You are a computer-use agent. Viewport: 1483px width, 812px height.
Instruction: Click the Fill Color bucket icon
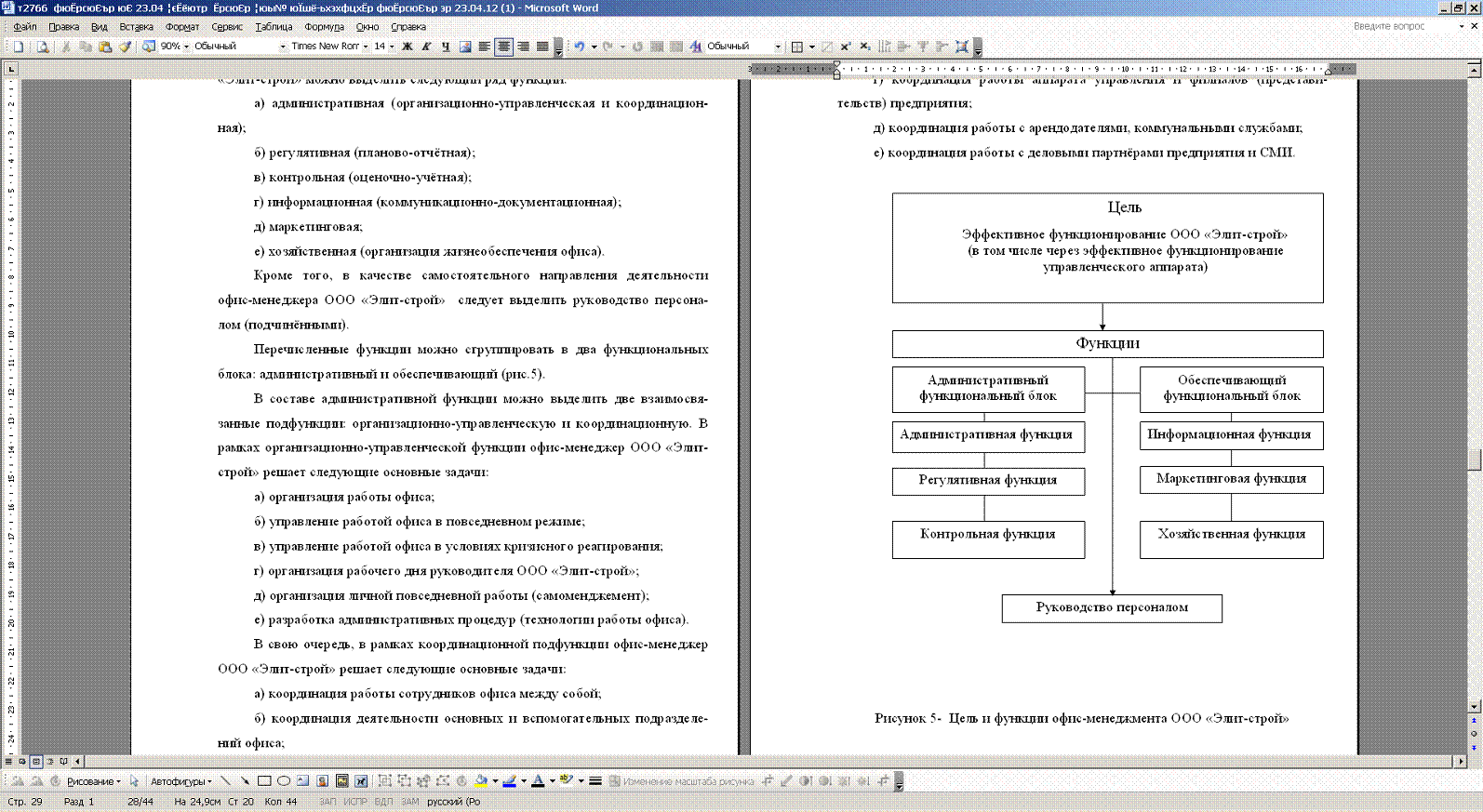click(x=481, y=781)
